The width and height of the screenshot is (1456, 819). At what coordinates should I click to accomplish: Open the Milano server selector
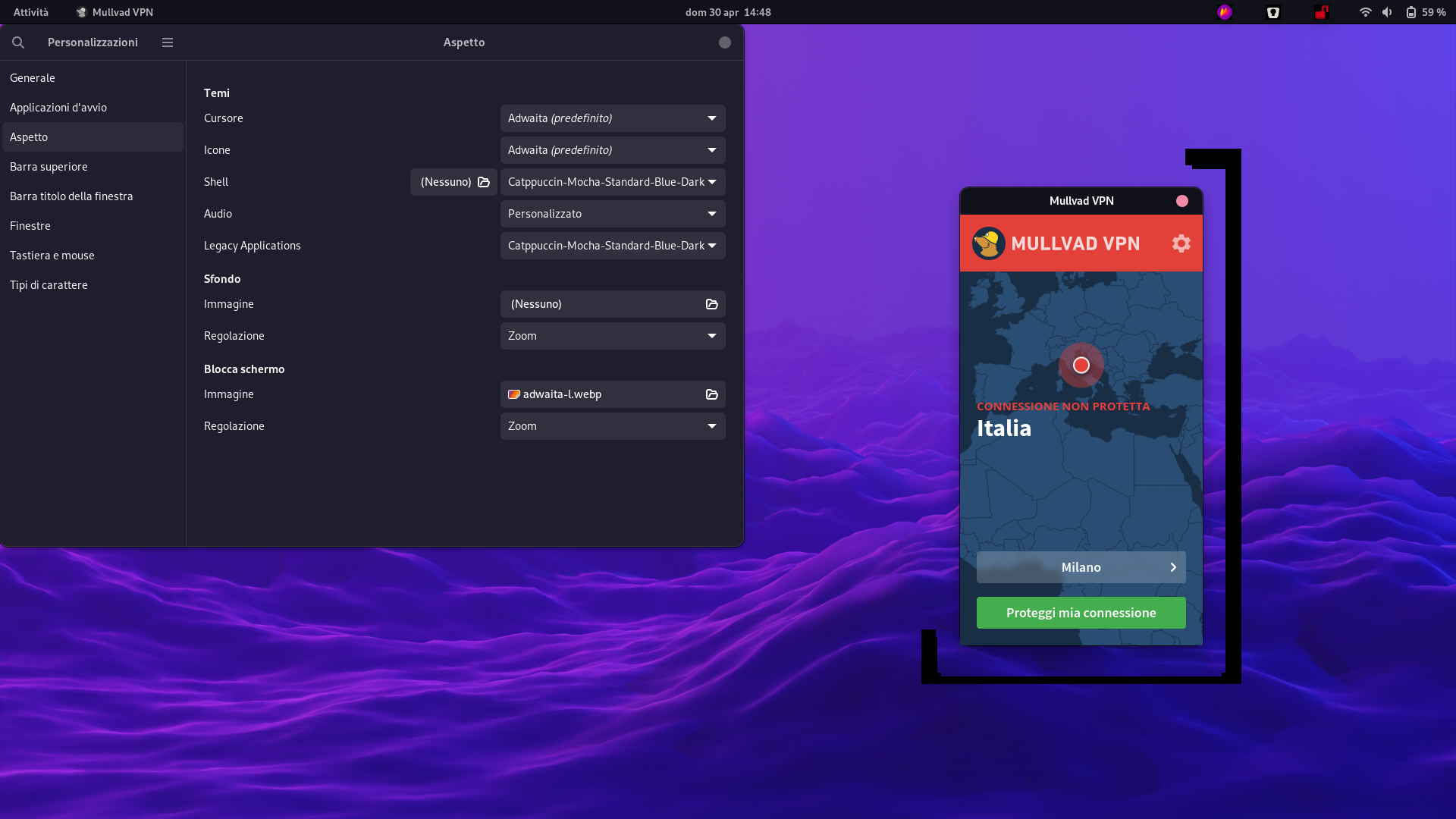1081,566
